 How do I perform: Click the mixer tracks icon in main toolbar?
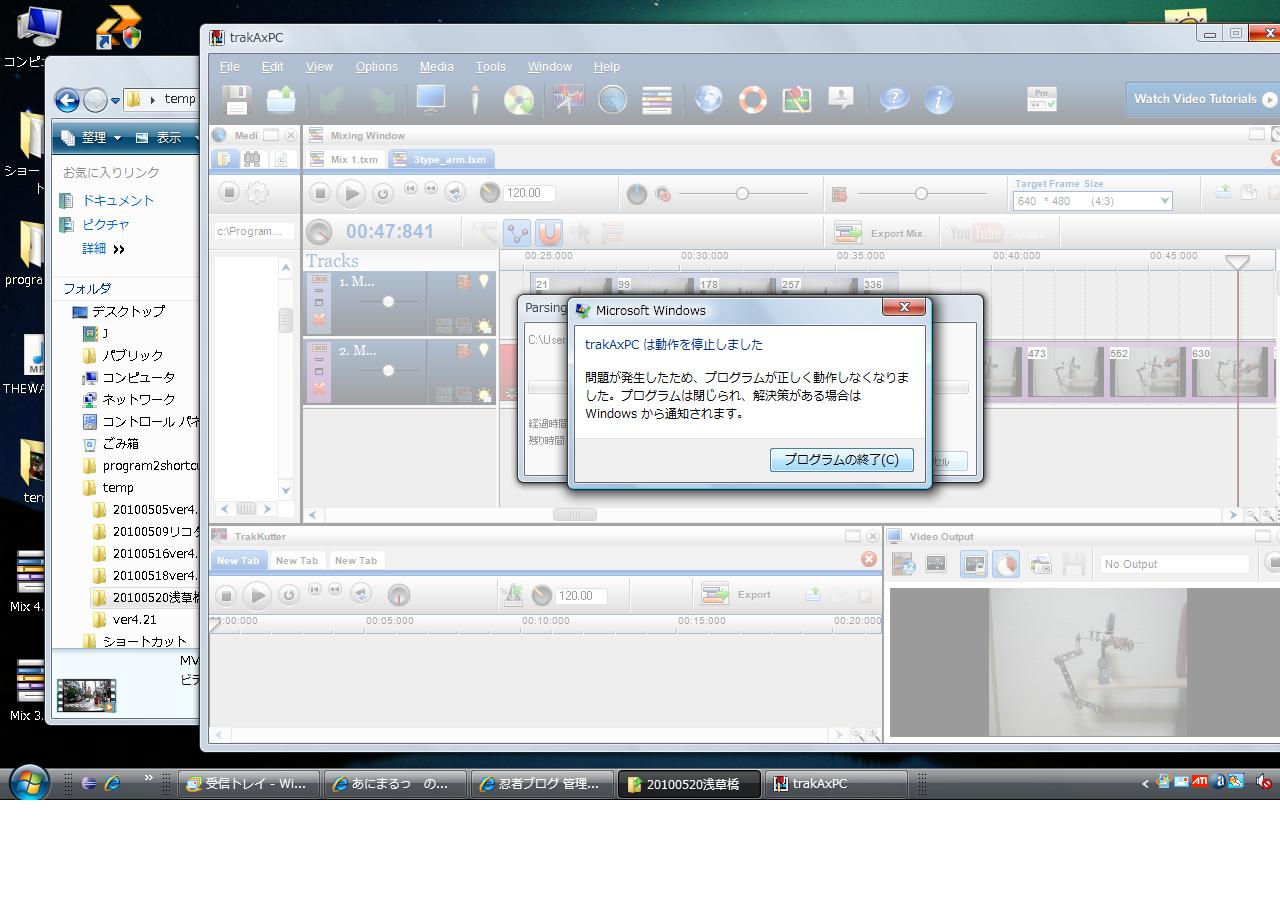(x=656, y=99)
